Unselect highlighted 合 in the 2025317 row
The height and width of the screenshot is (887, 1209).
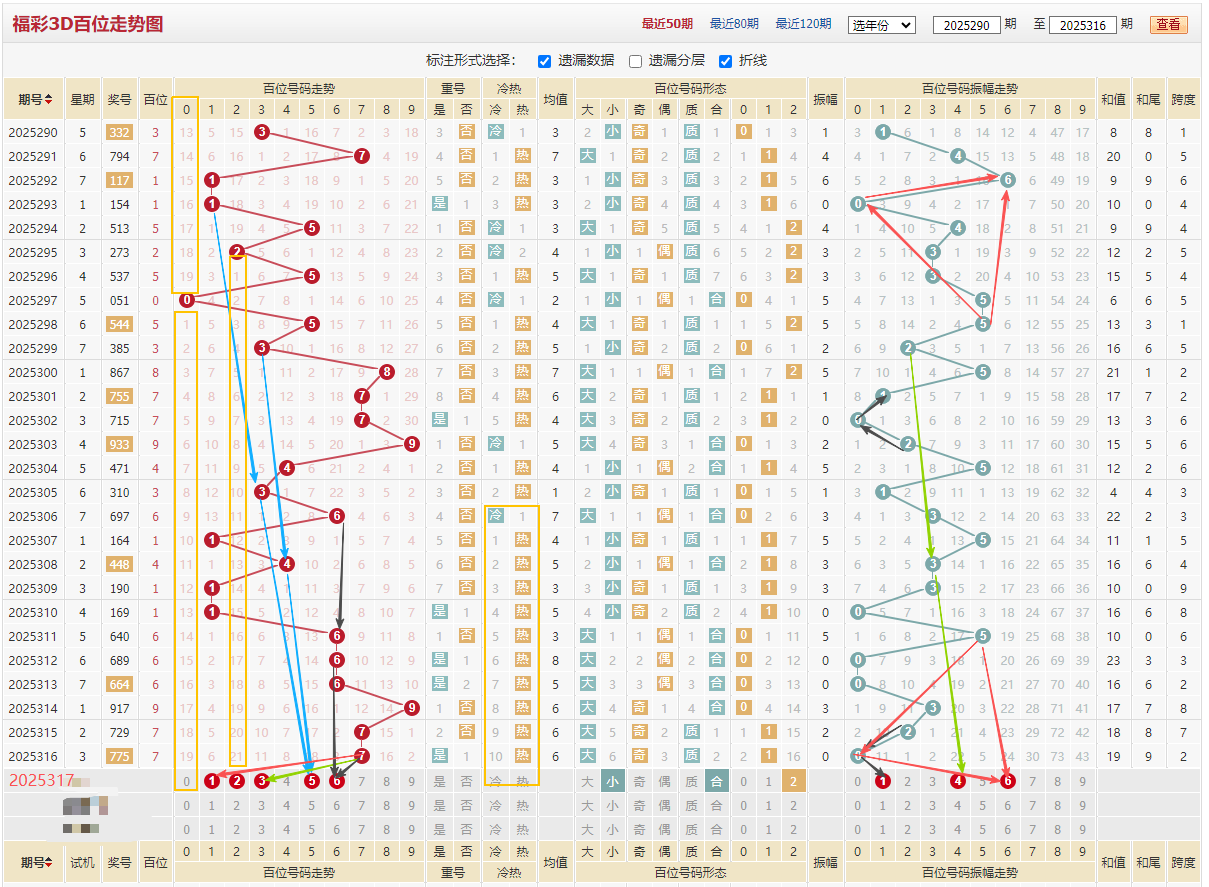coord(716,781)
